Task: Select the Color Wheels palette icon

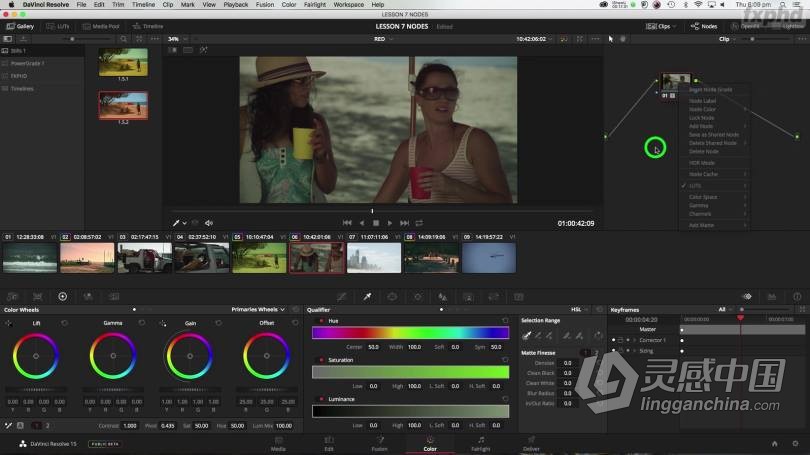Action: (62, 296)
